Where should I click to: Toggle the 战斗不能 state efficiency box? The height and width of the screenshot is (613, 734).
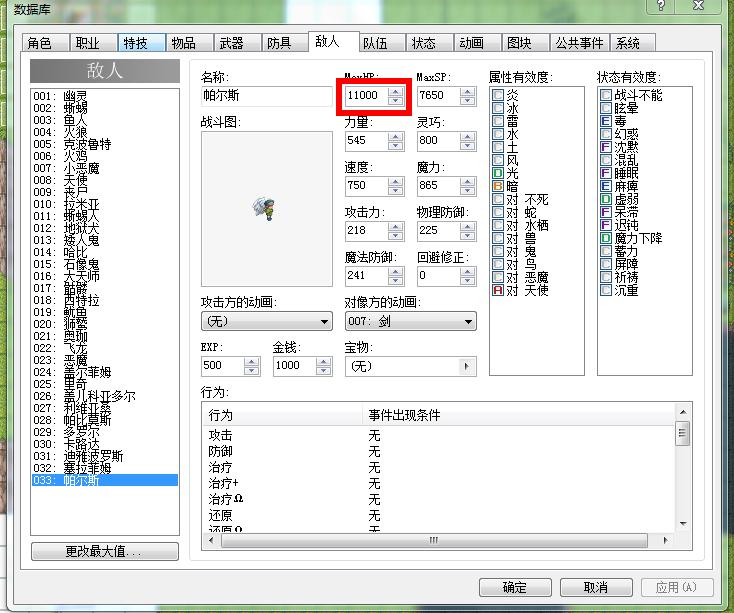point(606,95)
